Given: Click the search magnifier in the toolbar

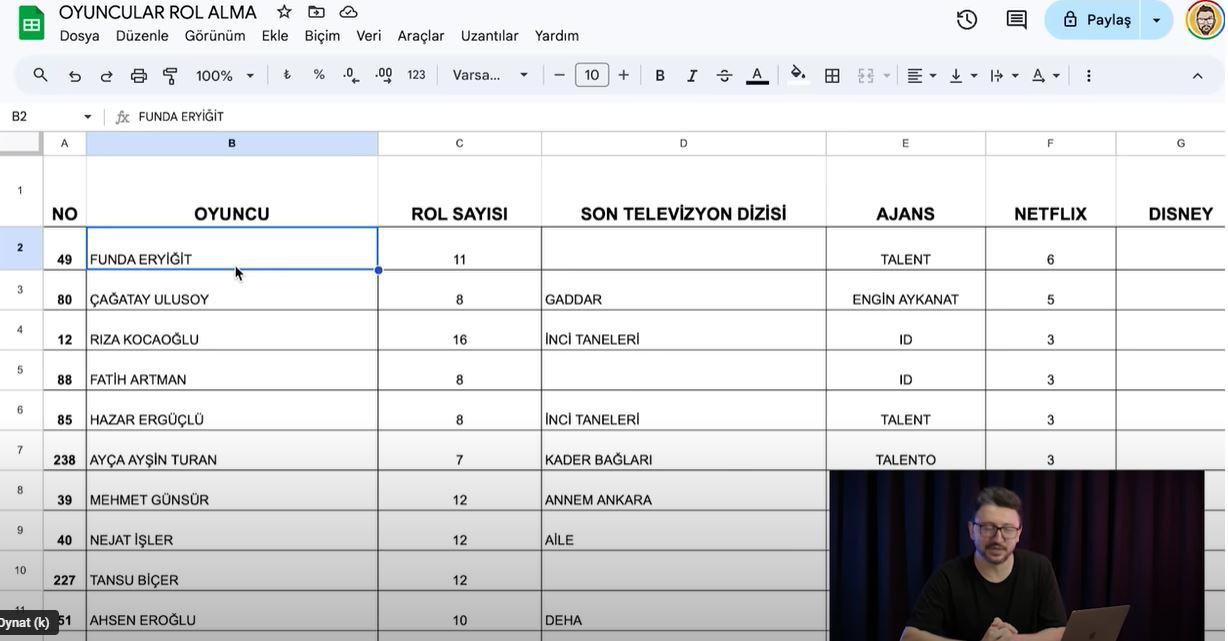Looking at the screenshot, I should [x=41, y=75].
